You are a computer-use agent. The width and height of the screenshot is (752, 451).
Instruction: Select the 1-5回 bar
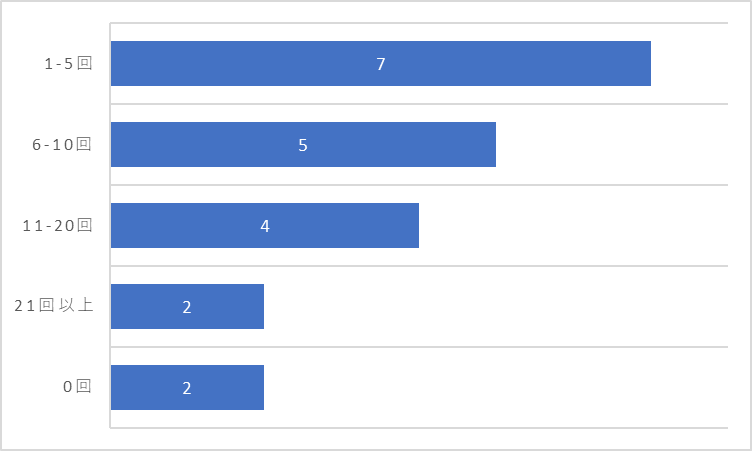381,63
